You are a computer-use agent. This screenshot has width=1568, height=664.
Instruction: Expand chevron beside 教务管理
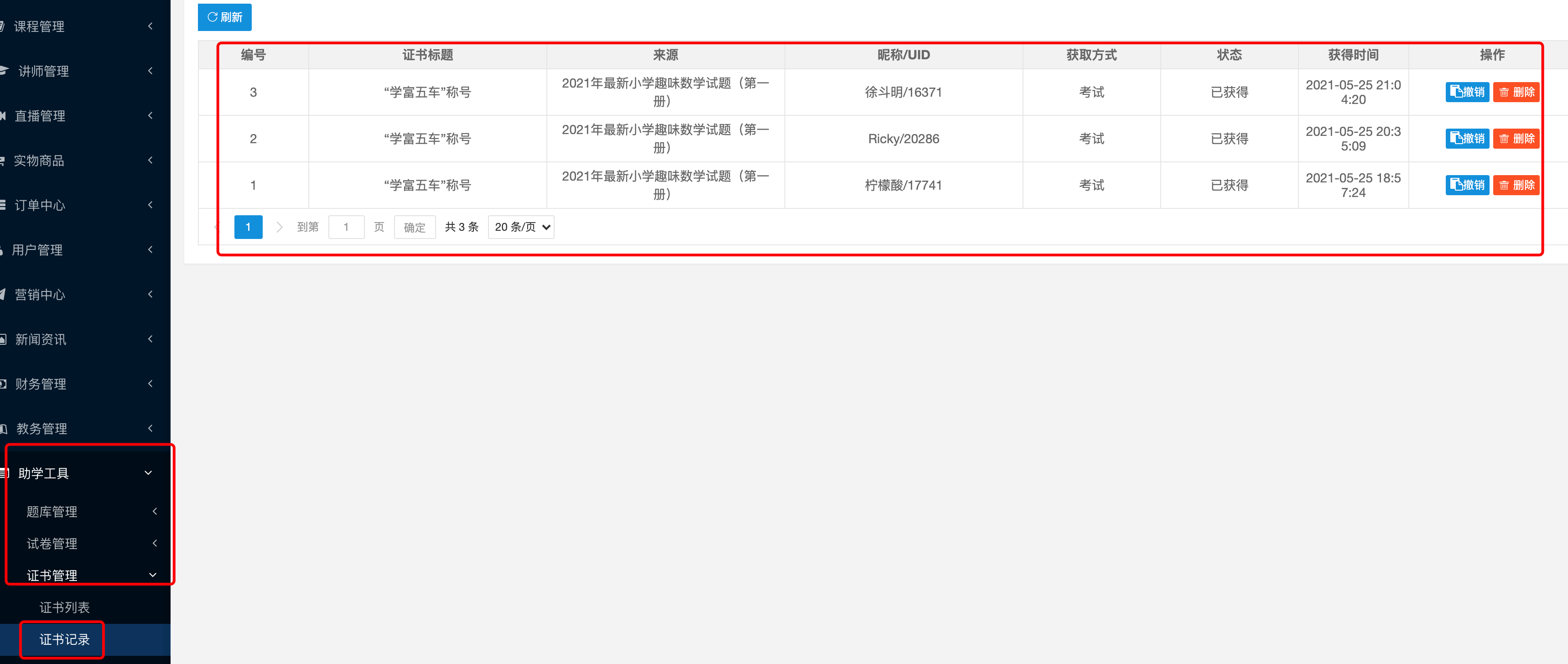tap(150, 428)
